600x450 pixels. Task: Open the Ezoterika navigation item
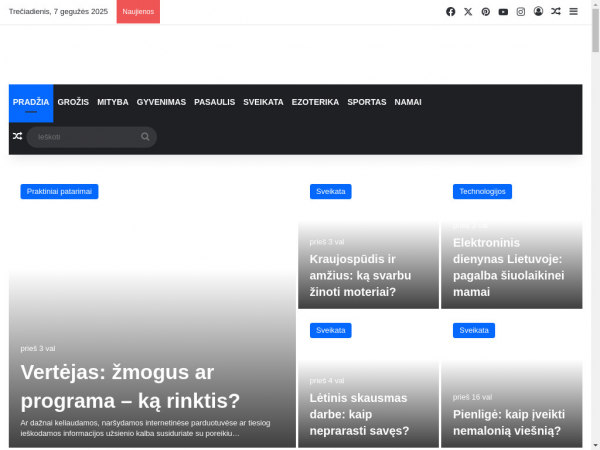click(x=315, y=102)
